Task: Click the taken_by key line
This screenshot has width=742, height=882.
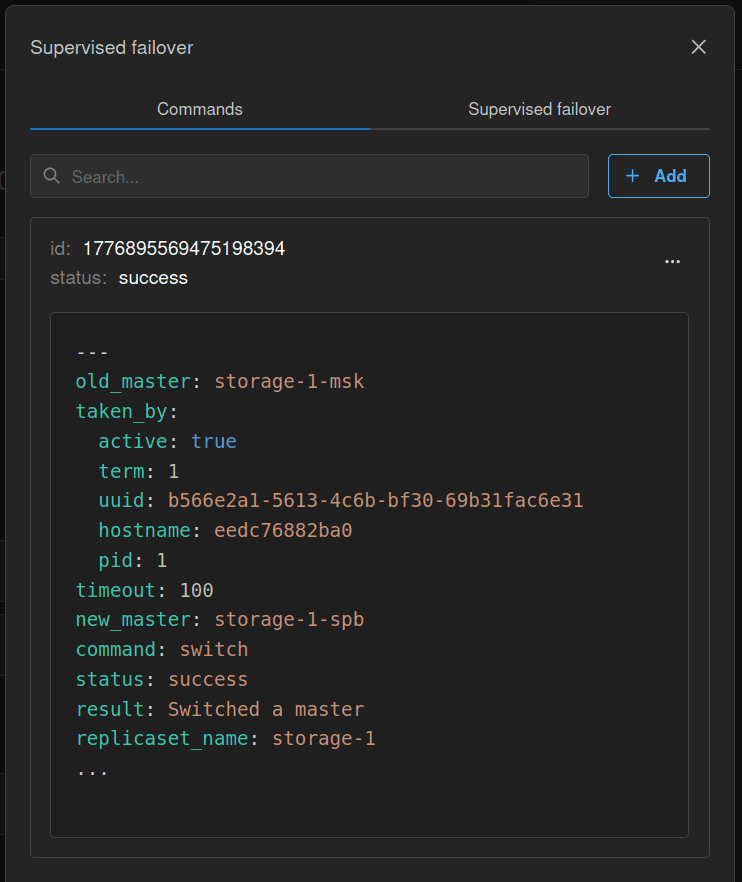Action: tap(127, 411)
